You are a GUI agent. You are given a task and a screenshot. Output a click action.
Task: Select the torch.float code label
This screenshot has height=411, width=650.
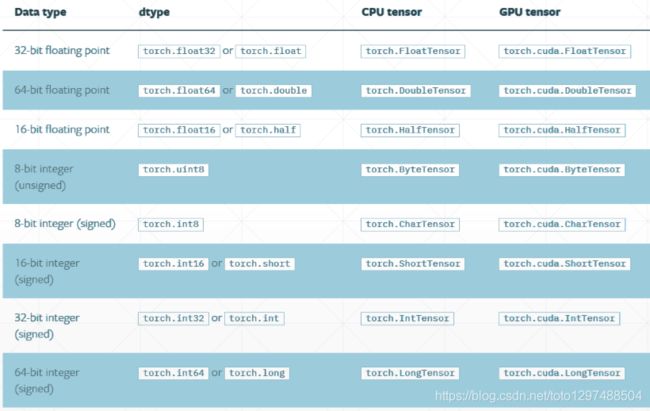(271, 51)
